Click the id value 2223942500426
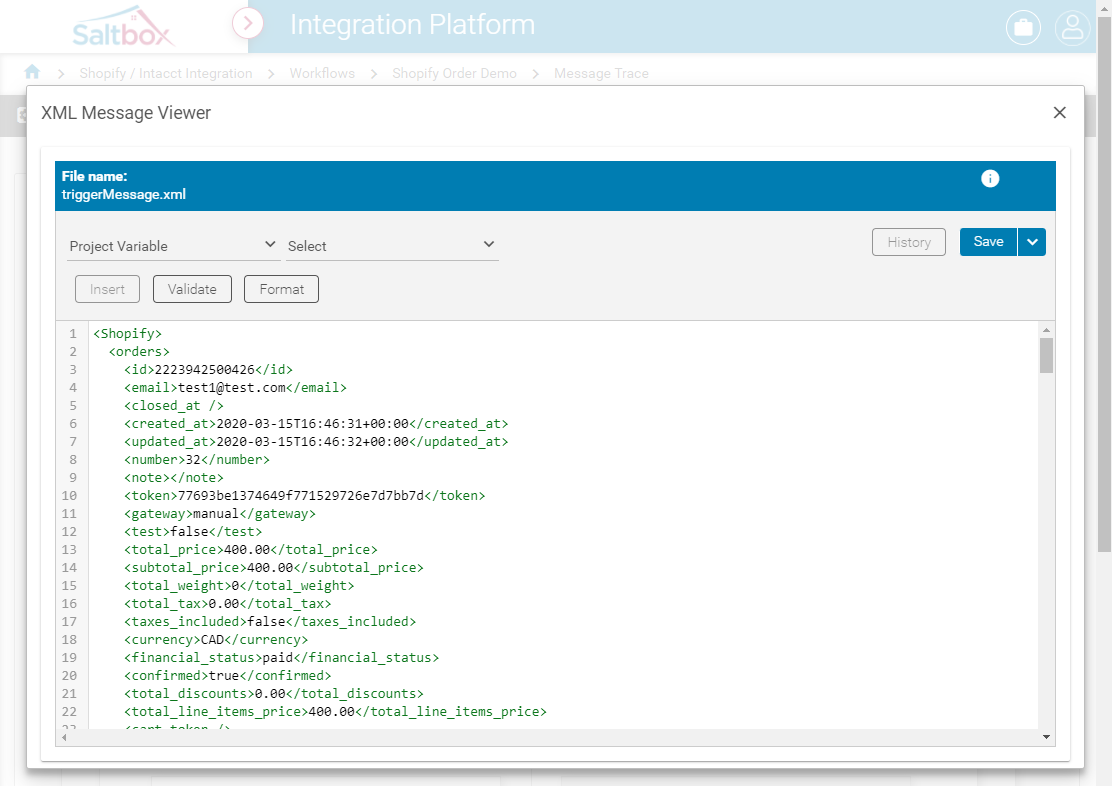Viewport: 1112px width, 786px height. pos(205,370)
